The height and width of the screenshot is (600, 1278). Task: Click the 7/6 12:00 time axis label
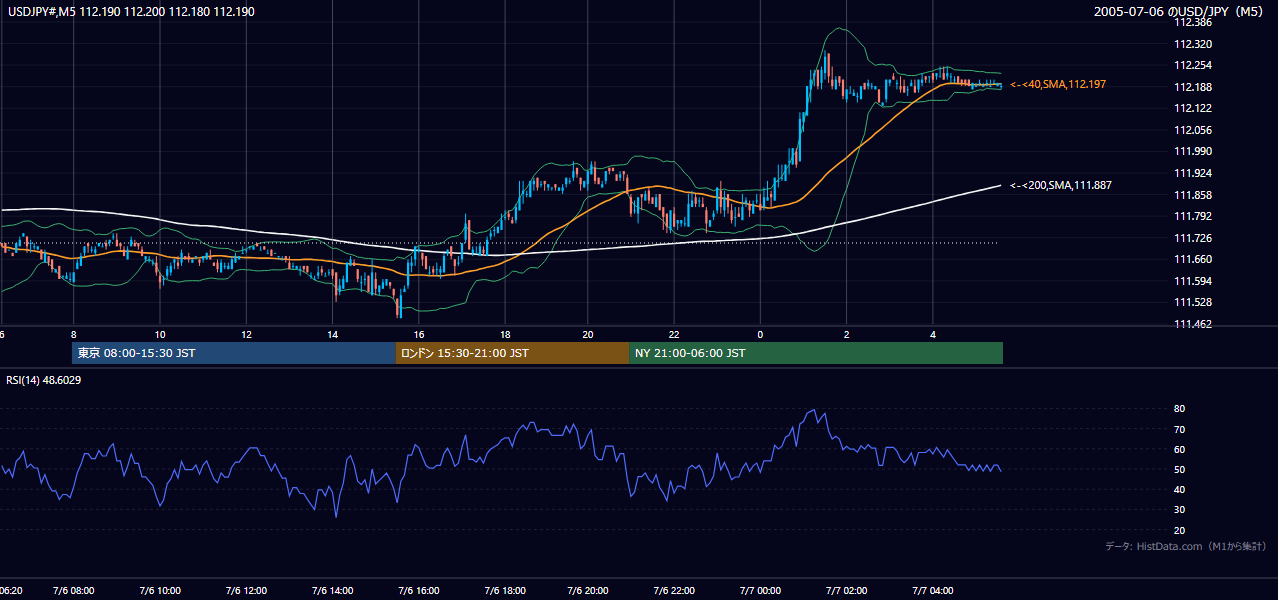(x=246, y=591)
